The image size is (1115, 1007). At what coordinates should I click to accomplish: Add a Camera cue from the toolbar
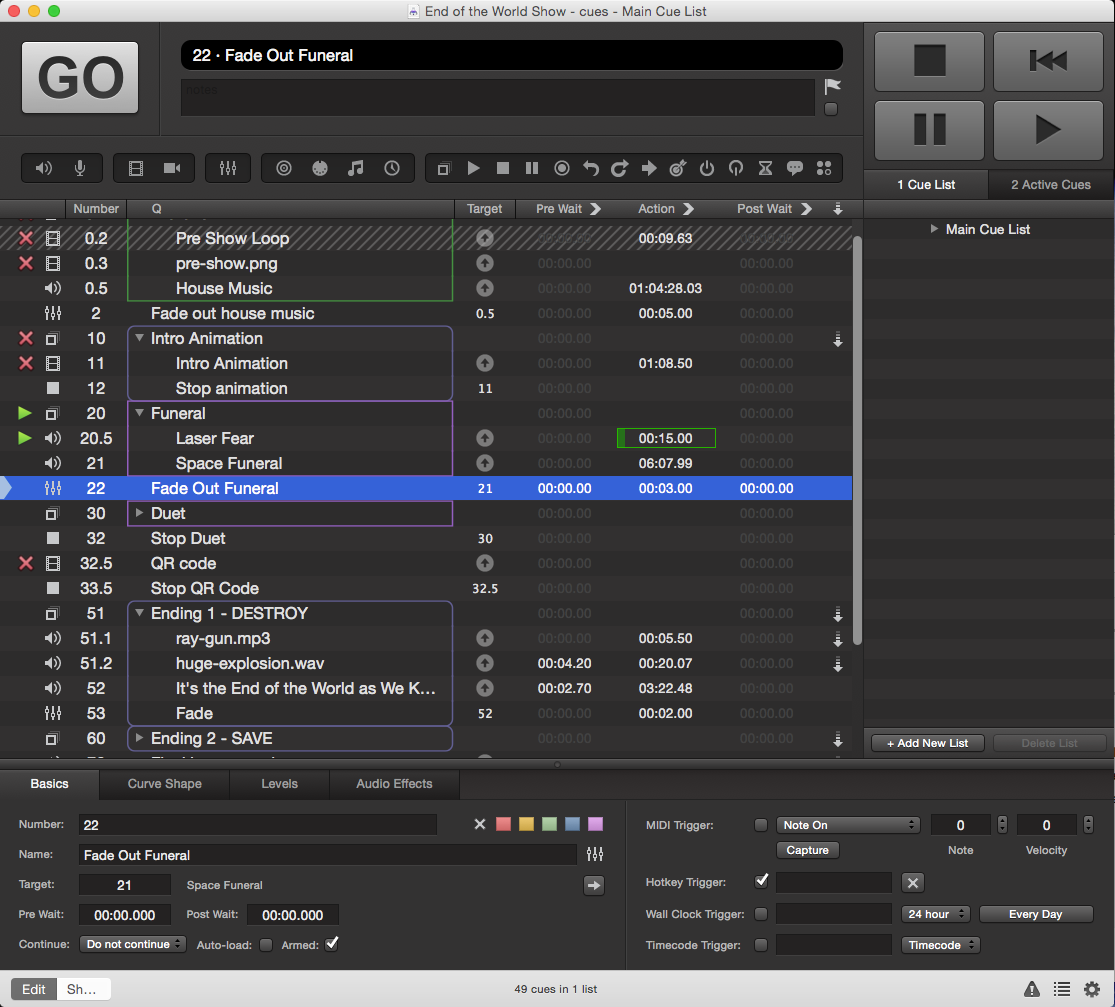pos(172,169)
